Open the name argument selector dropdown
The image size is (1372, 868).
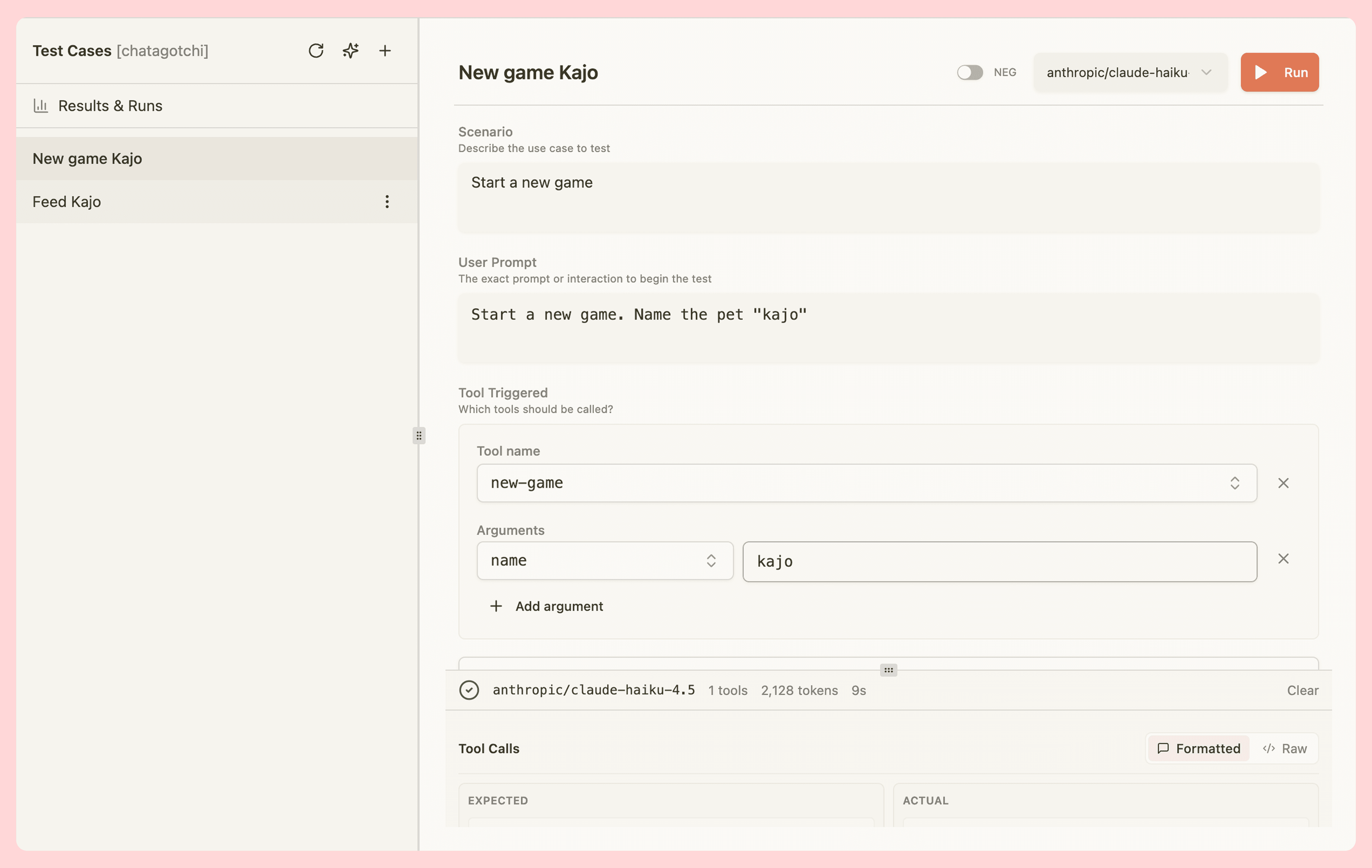pos(605,560)
